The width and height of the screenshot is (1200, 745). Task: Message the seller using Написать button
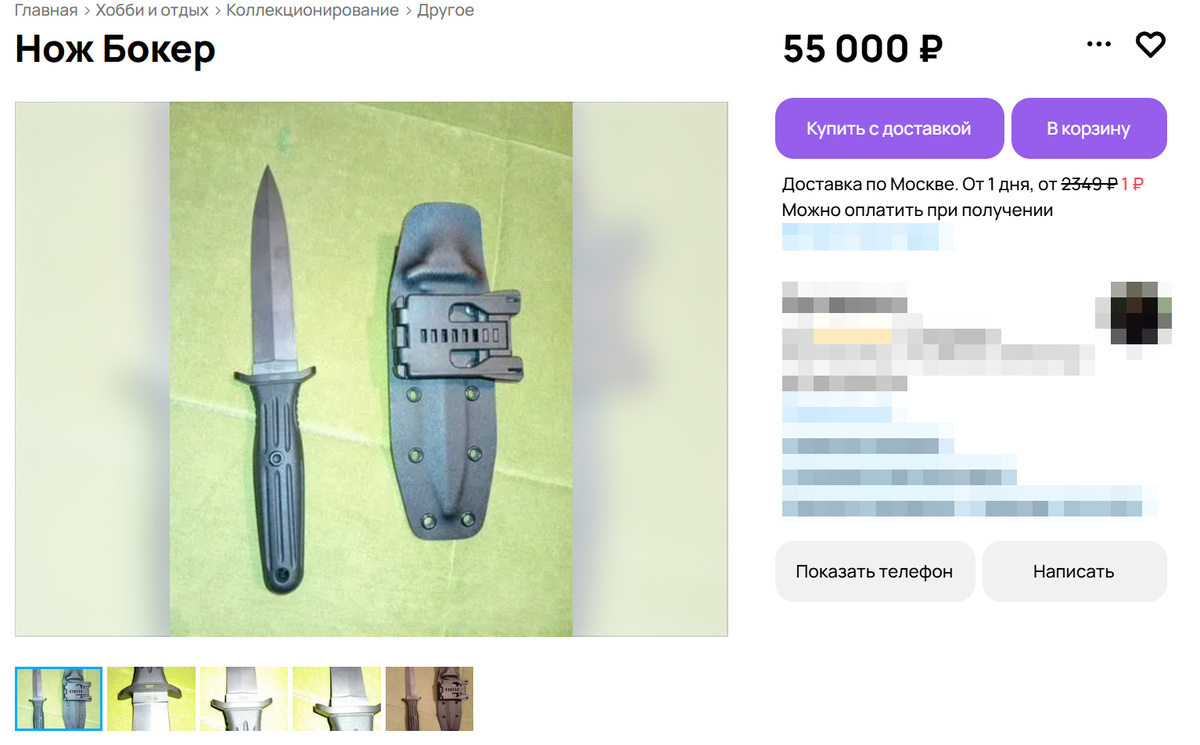tap(1074, 572)
